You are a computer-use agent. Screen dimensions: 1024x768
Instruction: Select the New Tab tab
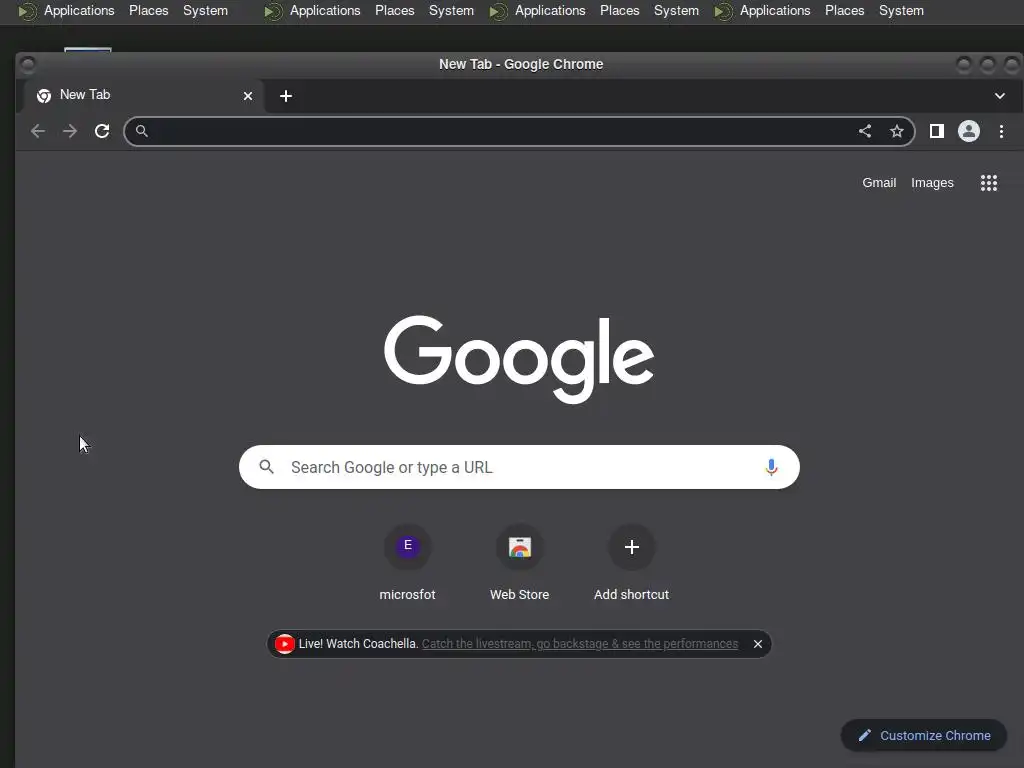click(x=142, y=95)
